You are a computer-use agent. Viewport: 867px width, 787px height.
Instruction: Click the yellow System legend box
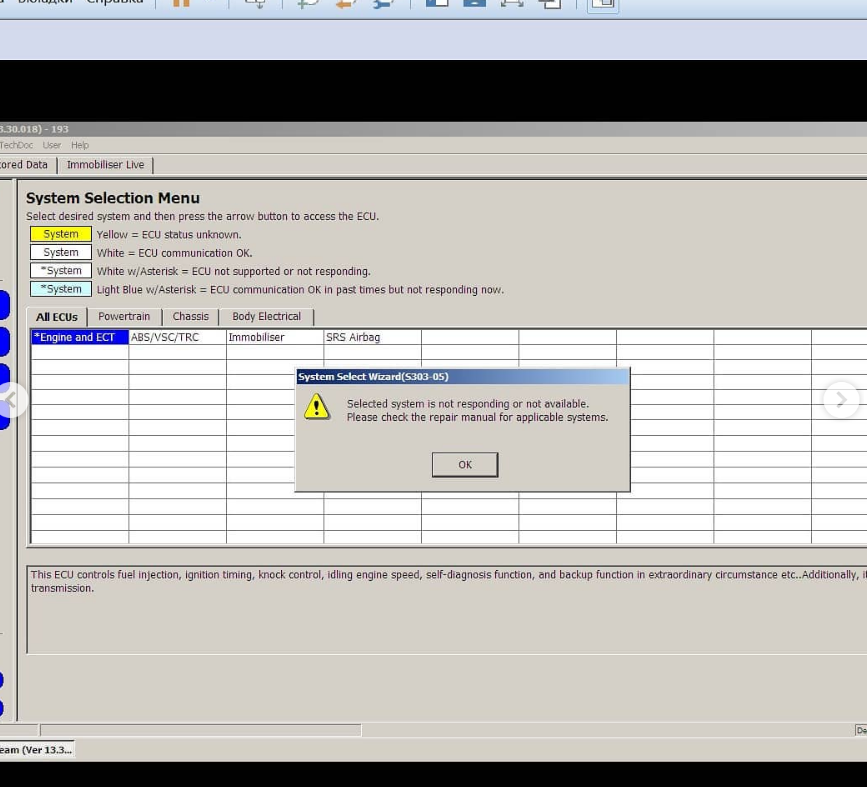pos(61,234)
